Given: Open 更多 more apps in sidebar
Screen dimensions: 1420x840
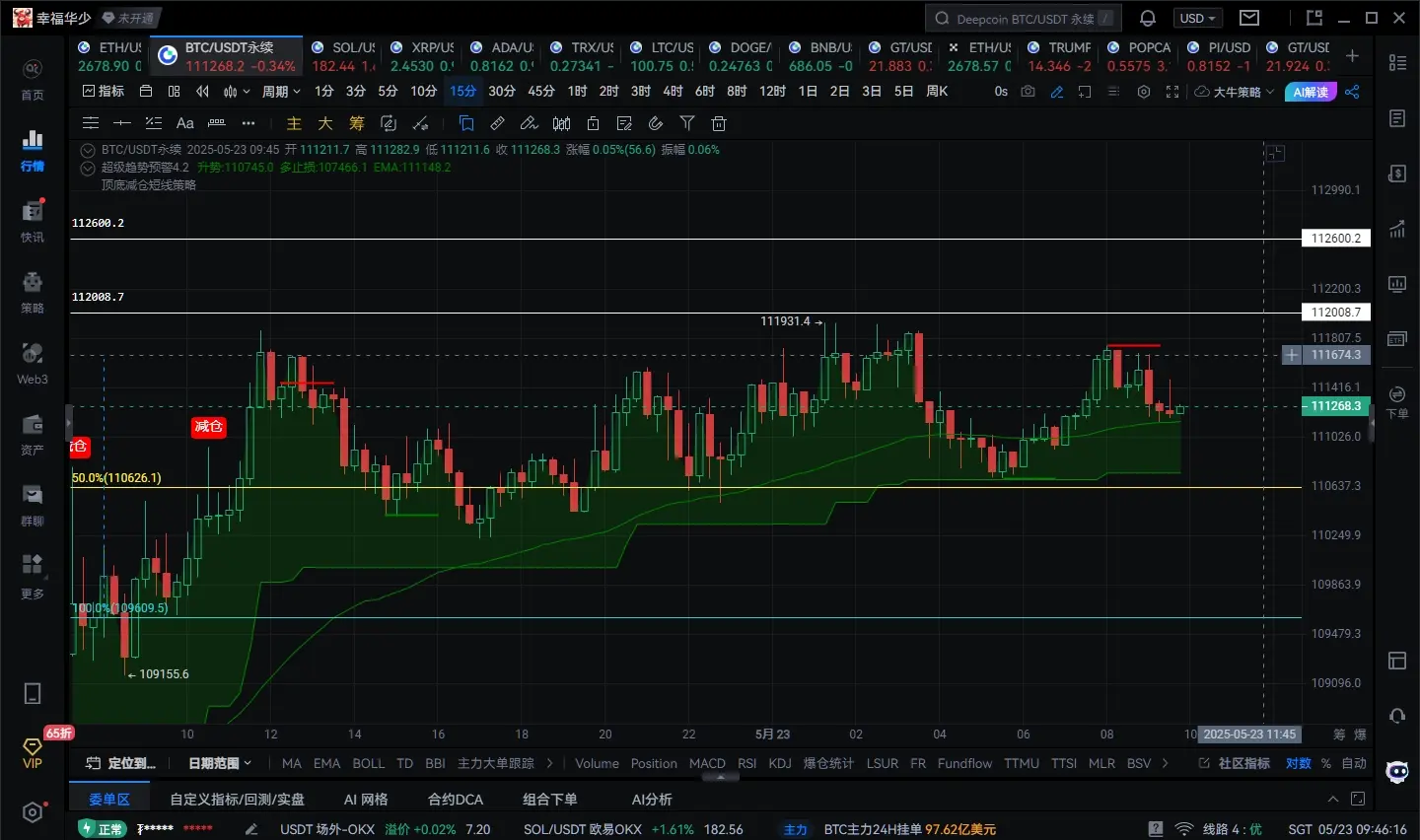Looking at the screenshot, I should click(x=33, y=576).
